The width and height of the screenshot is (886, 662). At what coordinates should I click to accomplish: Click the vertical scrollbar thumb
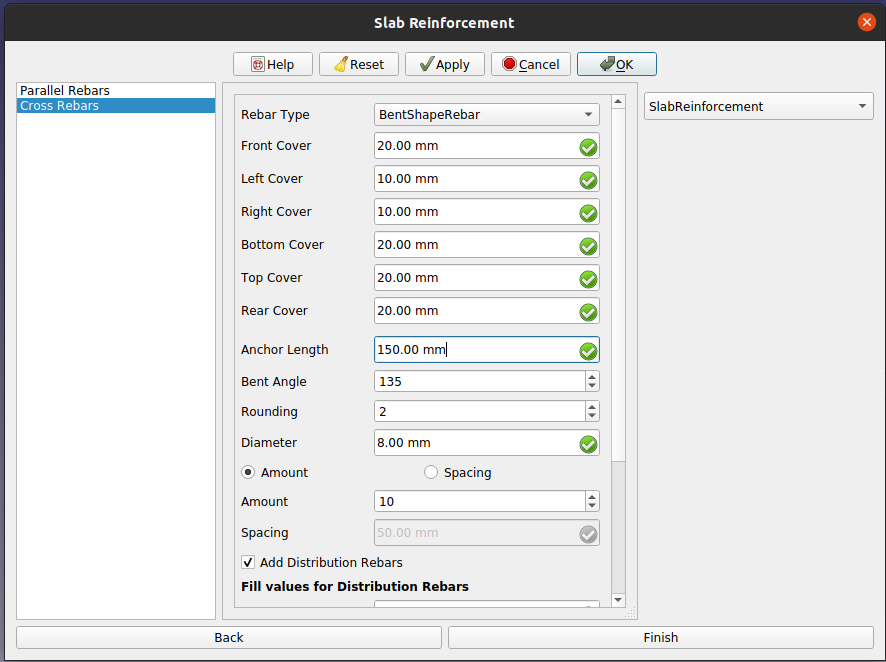coord(618,285)
